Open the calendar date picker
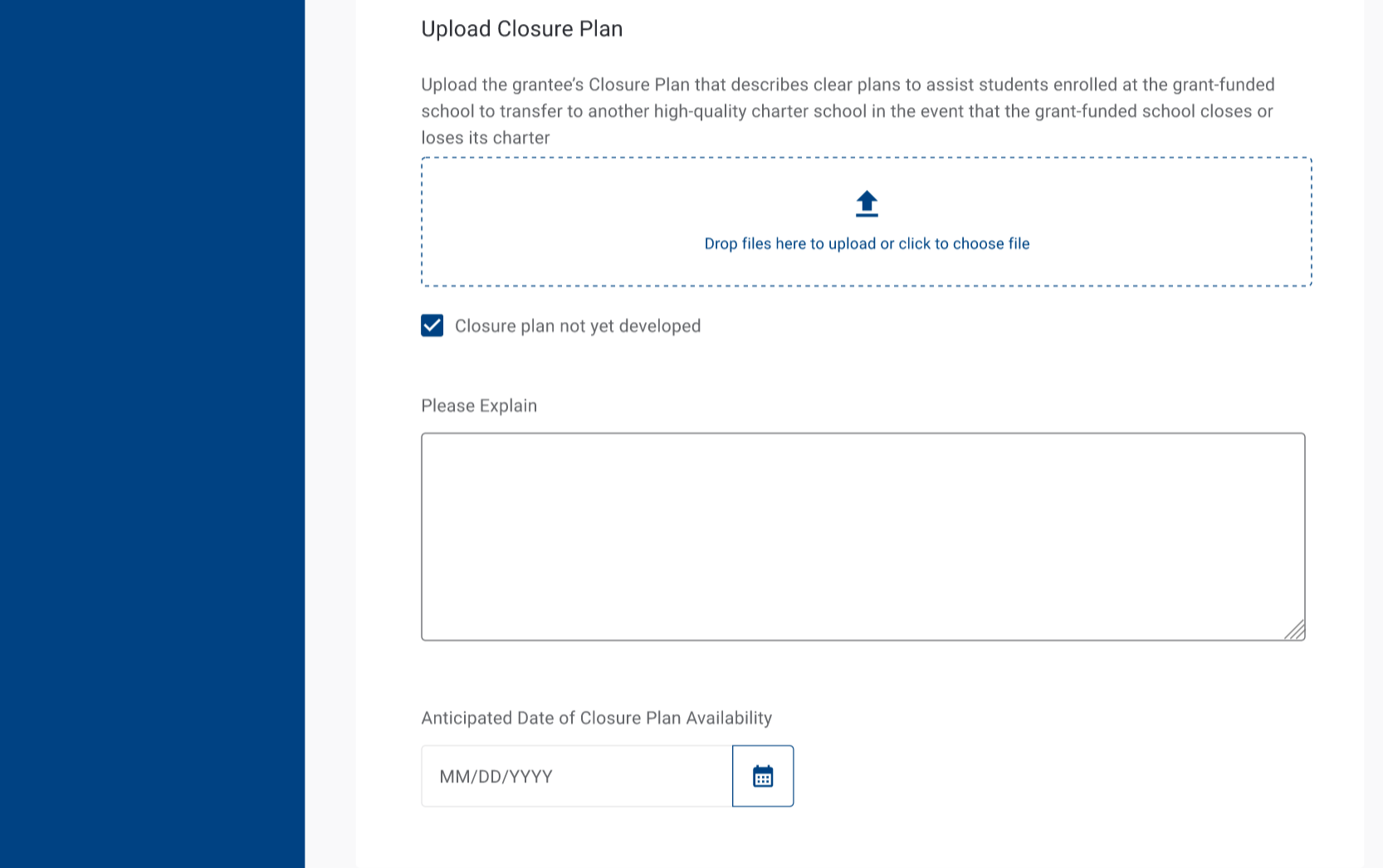Viewport: 1383px width, 868px height. (763, 776)
